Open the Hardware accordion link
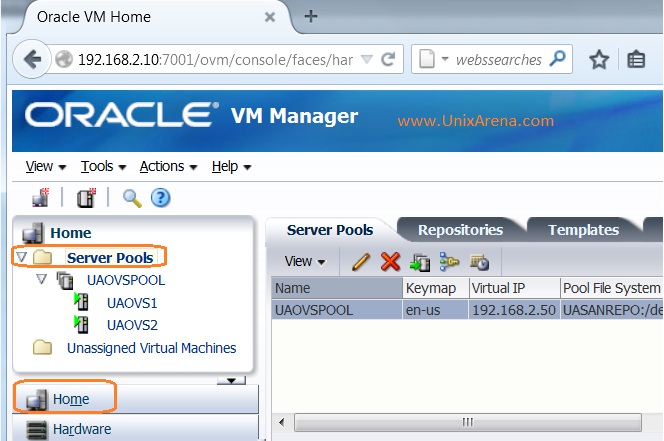Screen dimensions: 664x441 pos(82,429)
